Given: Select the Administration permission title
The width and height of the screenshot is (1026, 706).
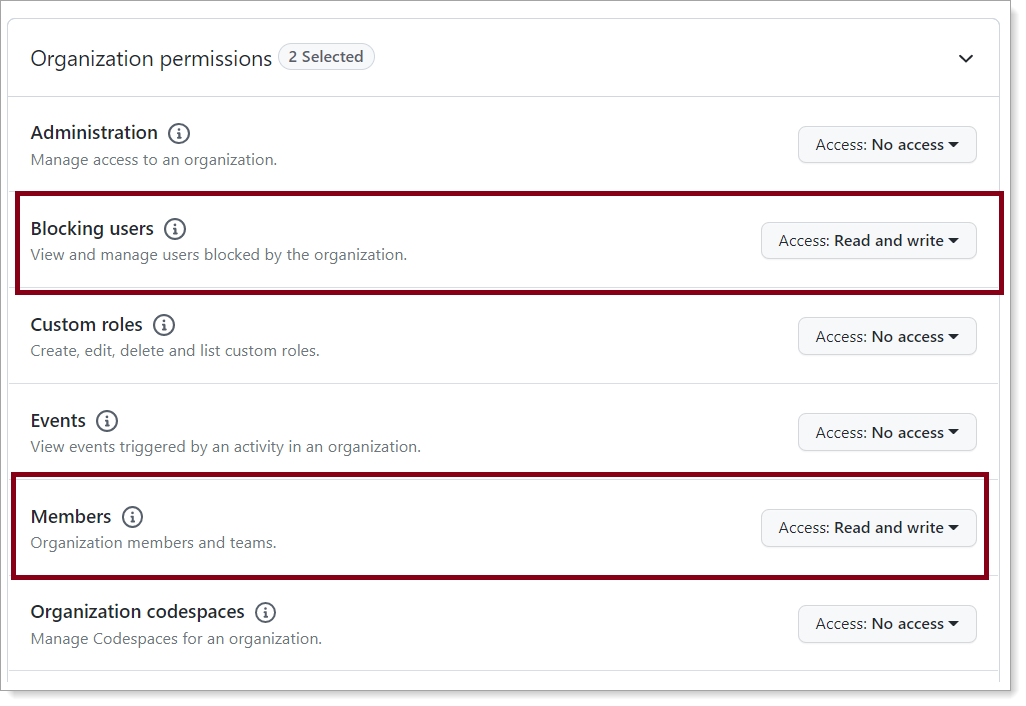Looking at the screenshot, I should click(94, 133).
